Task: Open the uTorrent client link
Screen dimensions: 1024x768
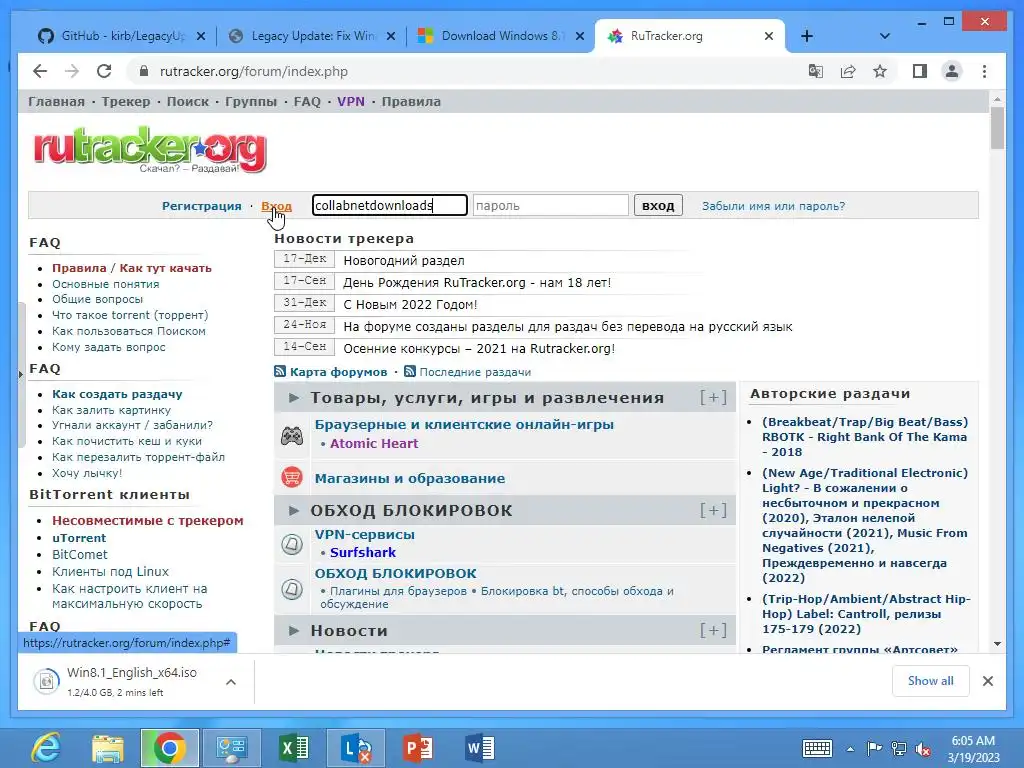Action: tap(79, 537)
